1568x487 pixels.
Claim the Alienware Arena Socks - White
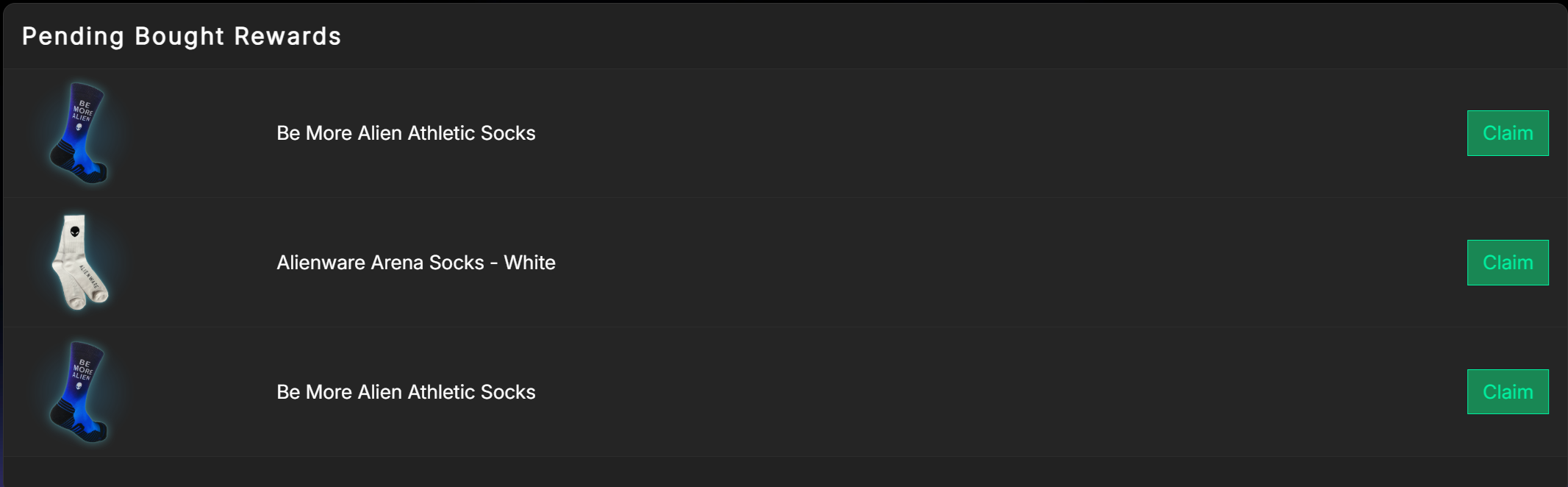(x=1507, y=263)
